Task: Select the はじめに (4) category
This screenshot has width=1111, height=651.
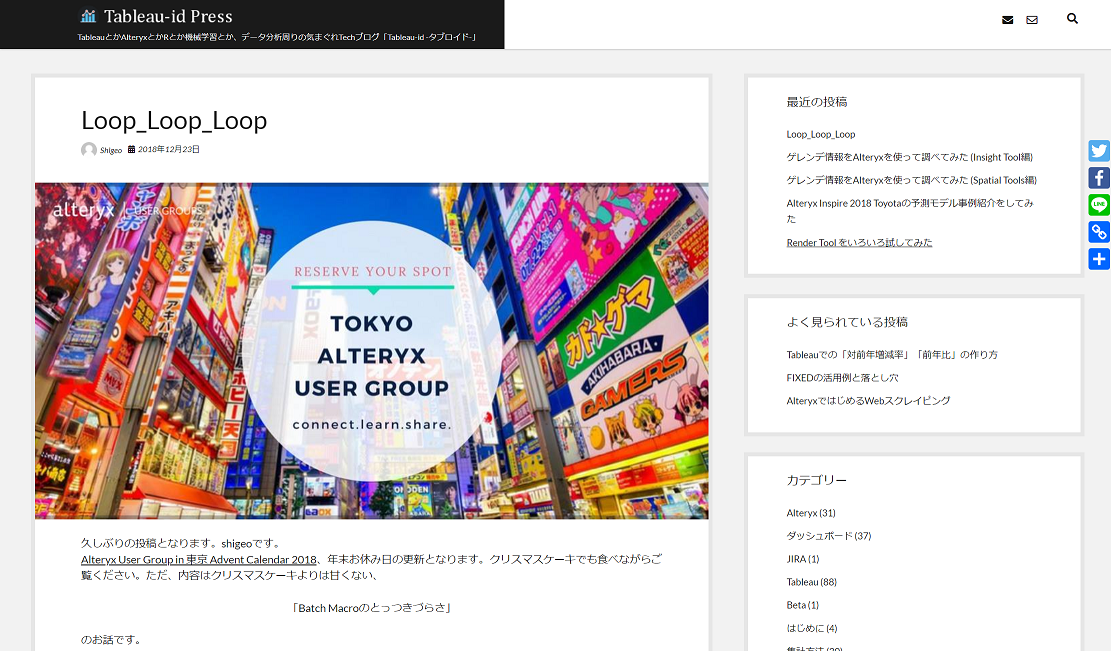Action: click(x=812, y=628)
